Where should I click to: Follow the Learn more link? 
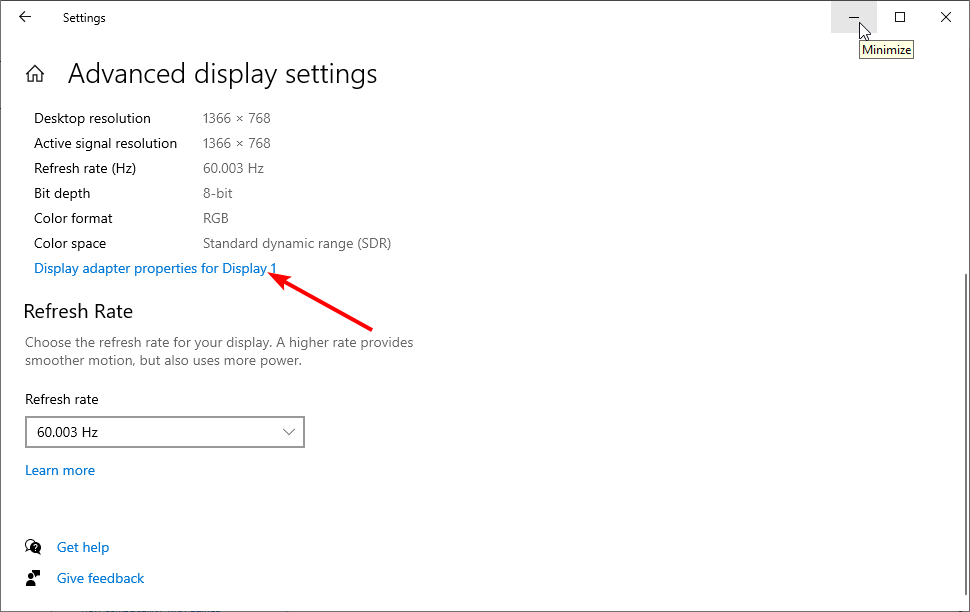60,470
